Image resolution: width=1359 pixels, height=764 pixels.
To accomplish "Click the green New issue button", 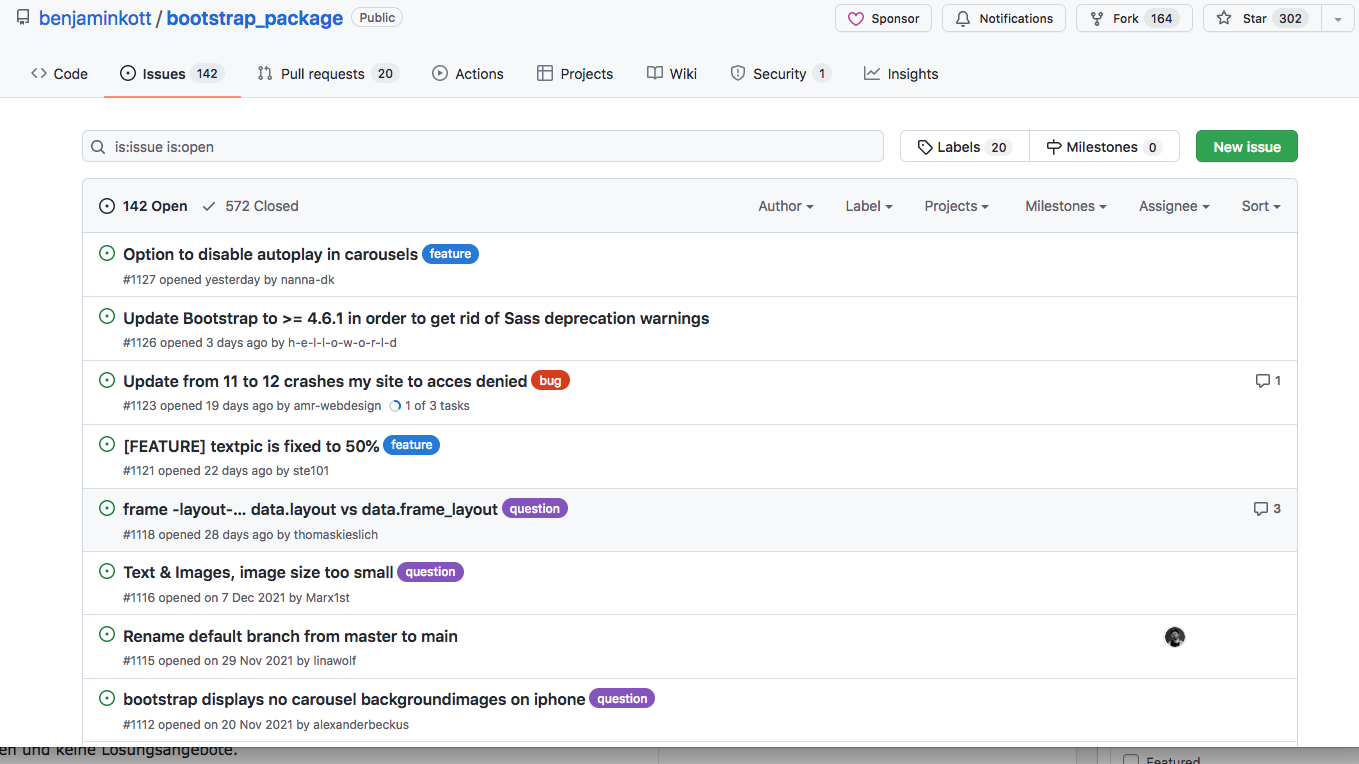I will (1246, 147).
